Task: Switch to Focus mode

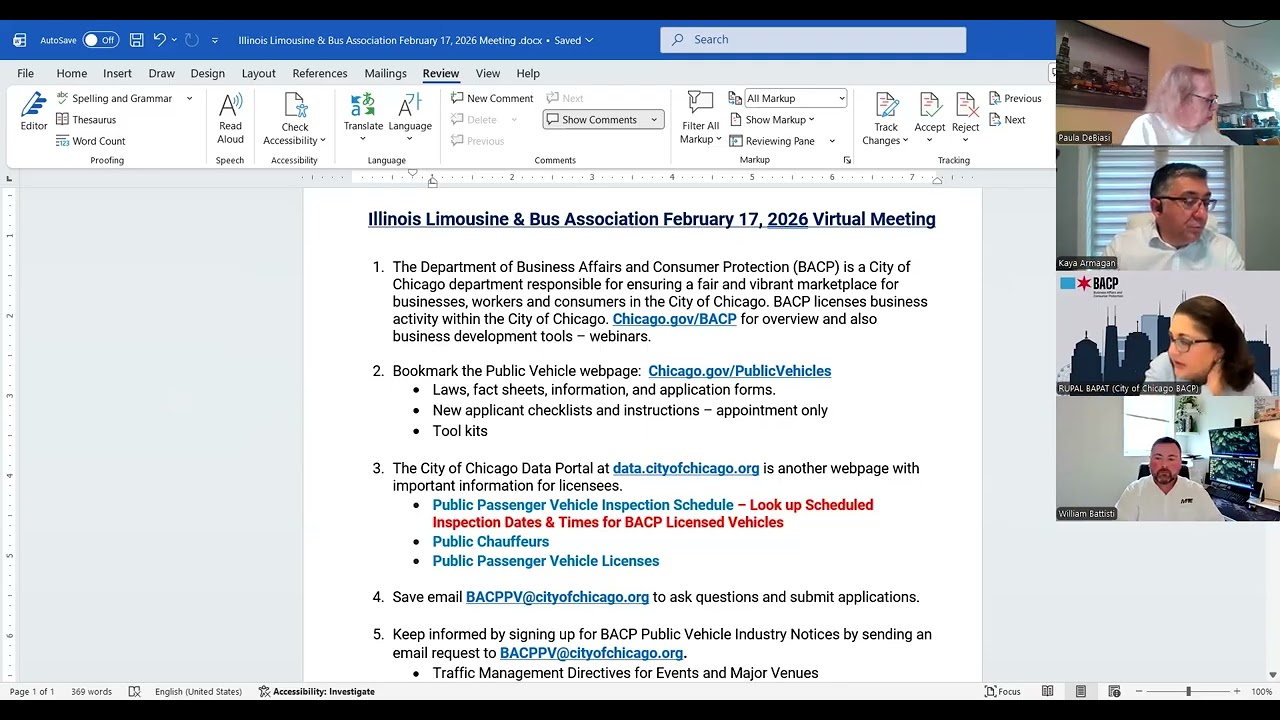Action: (1002, 691)
